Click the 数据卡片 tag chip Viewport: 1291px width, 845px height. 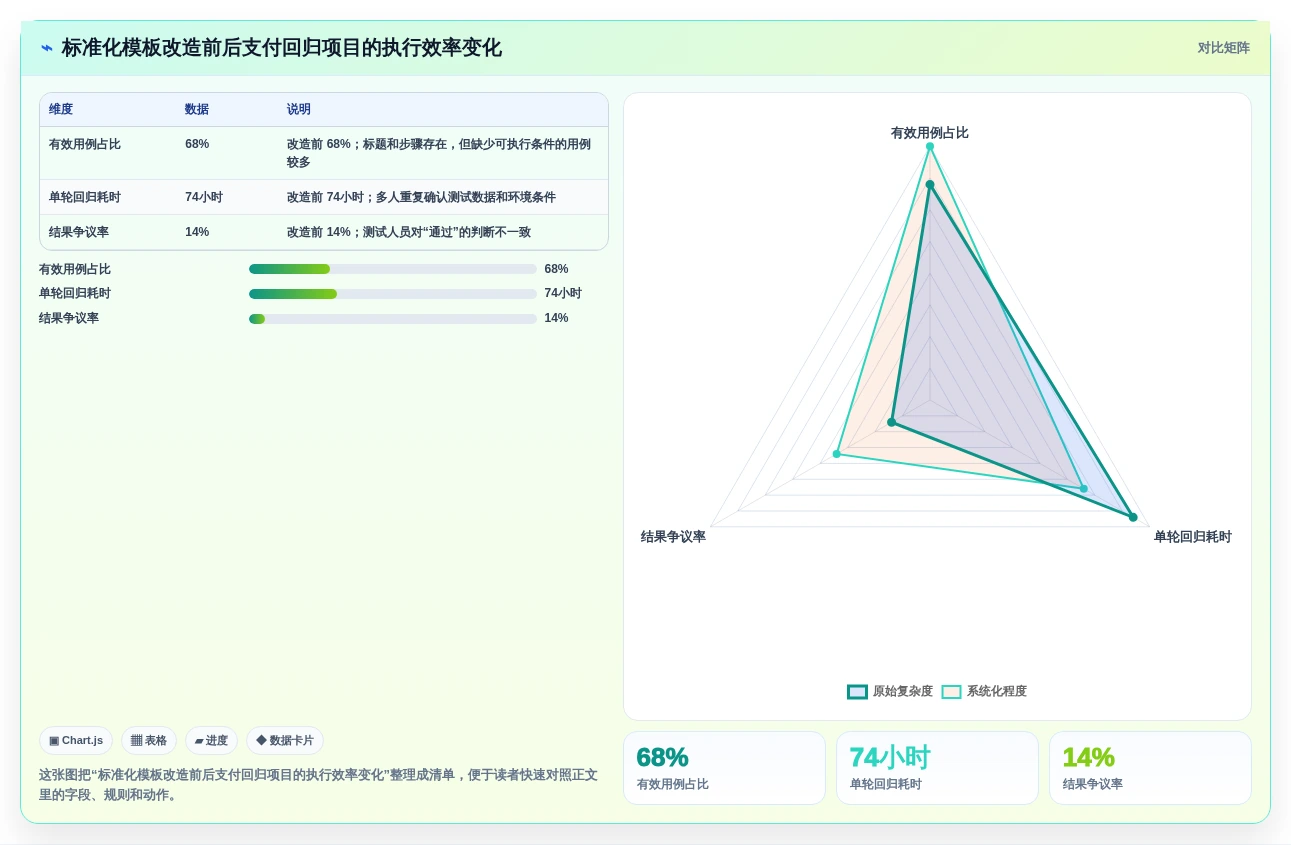[285, 740]
